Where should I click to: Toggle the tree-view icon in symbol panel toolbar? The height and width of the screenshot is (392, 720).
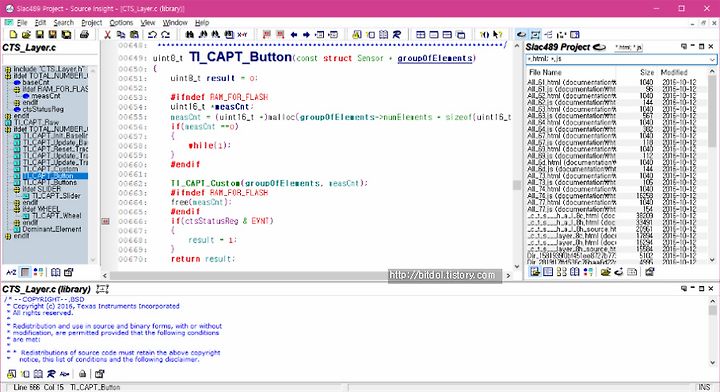pos(25,272)
